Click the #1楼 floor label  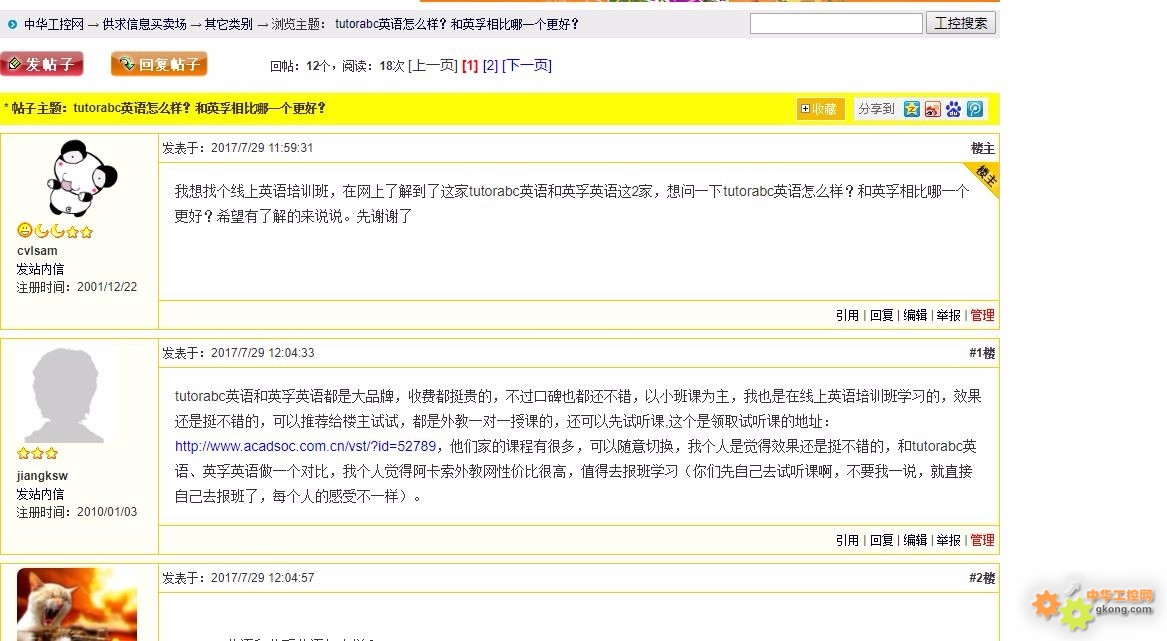[982, 353]
